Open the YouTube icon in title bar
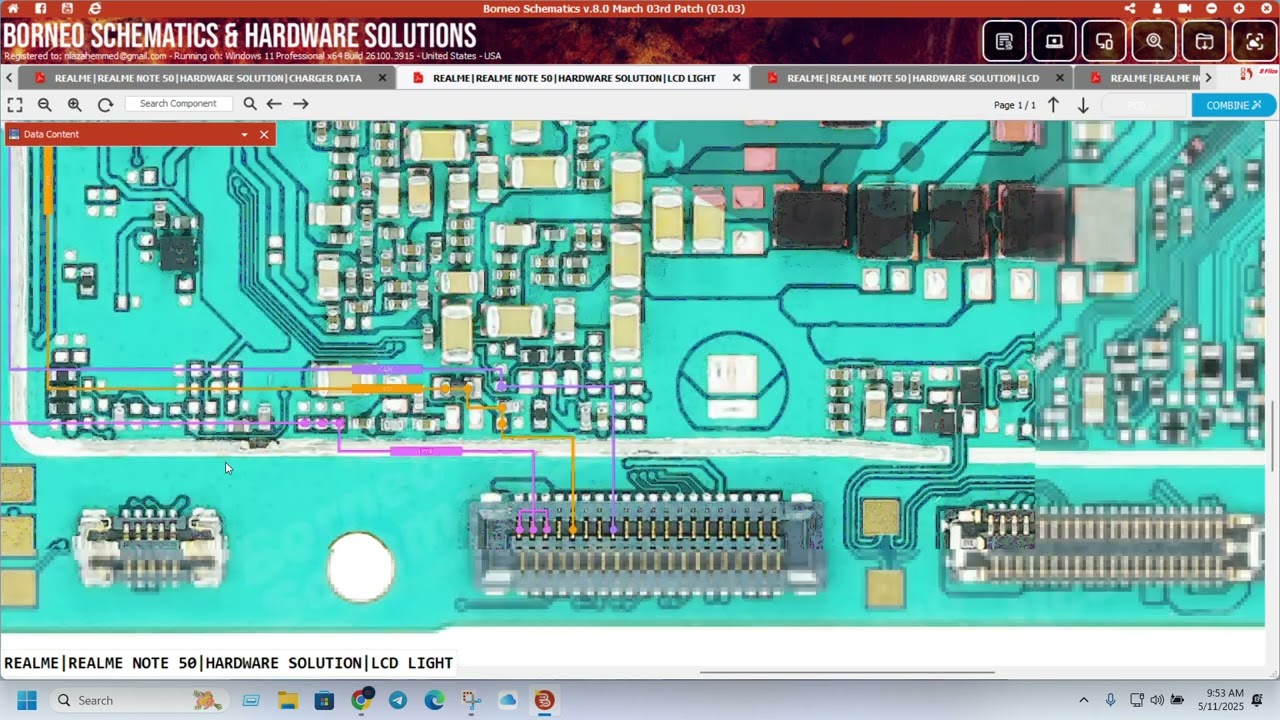This screenshot has width=1280, height=720. [x=67, y=8]
